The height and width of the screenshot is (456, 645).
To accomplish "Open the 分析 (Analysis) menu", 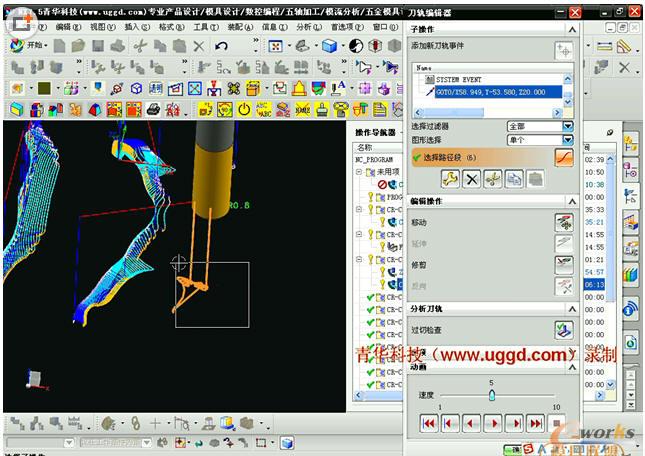I will pyautogui.click(x=307, y=27).
